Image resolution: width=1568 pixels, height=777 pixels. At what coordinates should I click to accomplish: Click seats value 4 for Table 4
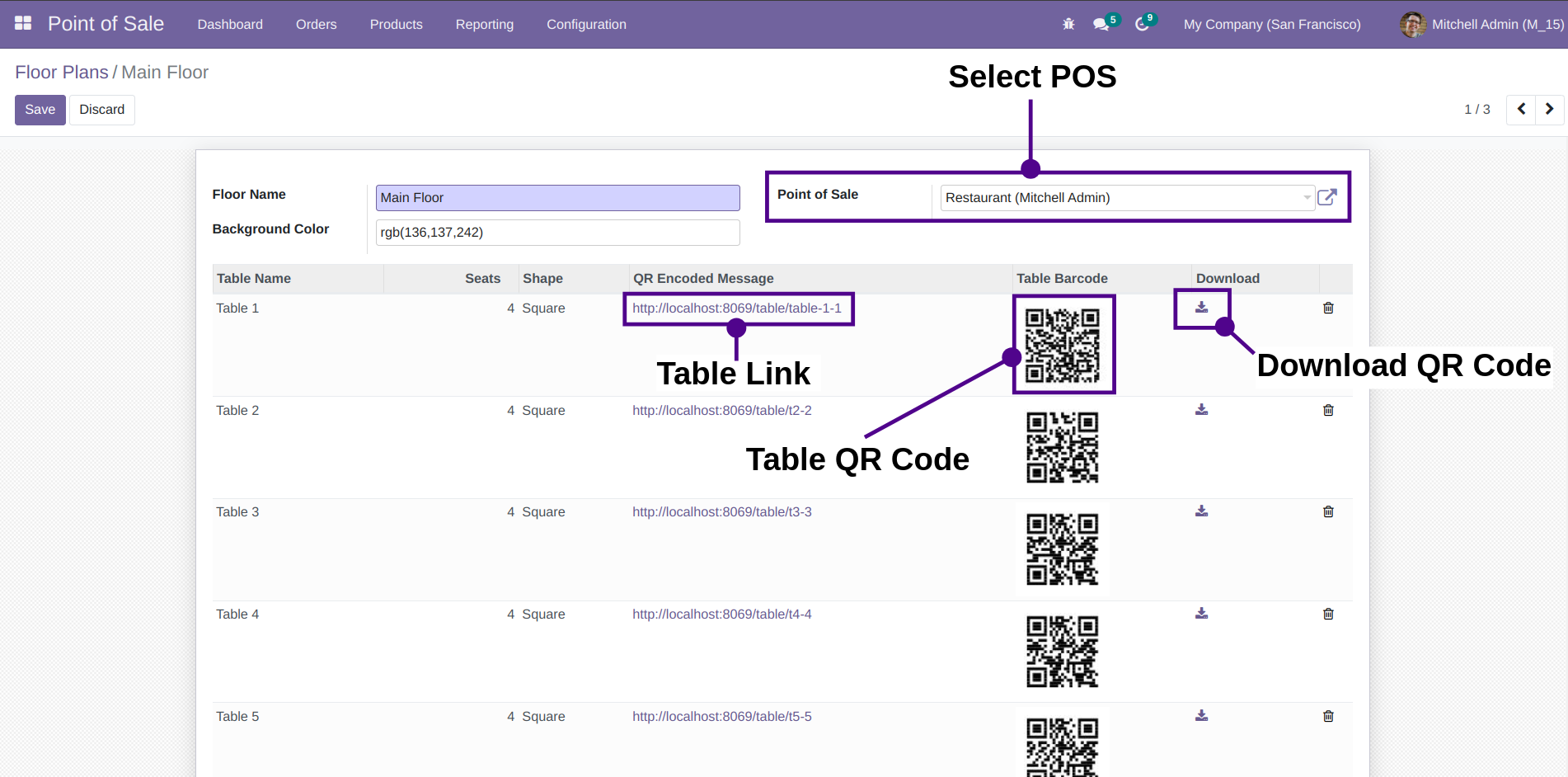(x=510, y=614)
